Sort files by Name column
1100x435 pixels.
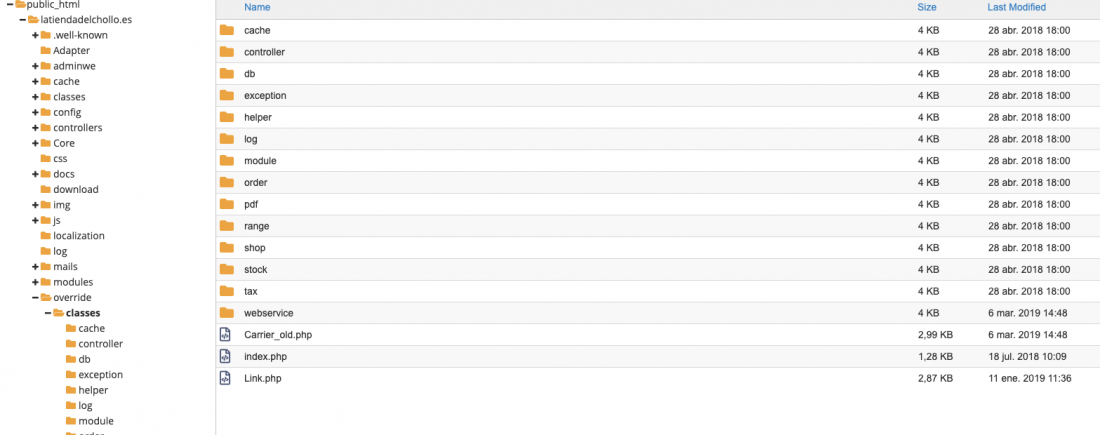pyautogui.click(x=257, y=7)
